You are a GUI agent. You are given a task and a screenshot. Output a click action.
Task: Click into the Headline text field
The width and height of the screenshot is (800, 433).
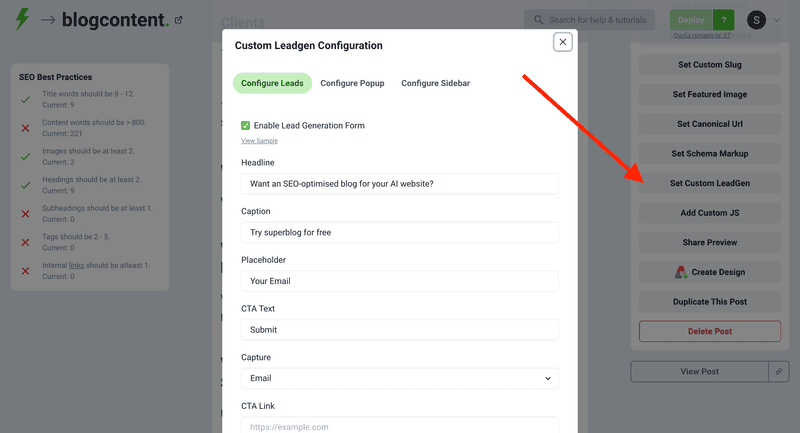(x=399, y=184)
